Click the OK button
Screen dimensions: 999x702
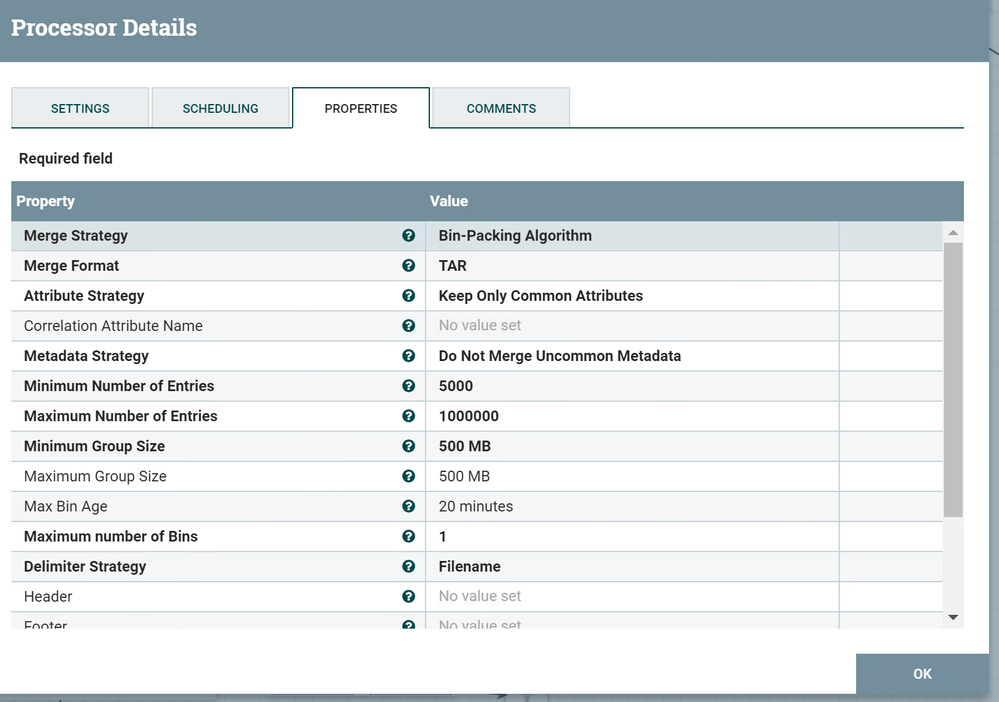tap(922, 674)
